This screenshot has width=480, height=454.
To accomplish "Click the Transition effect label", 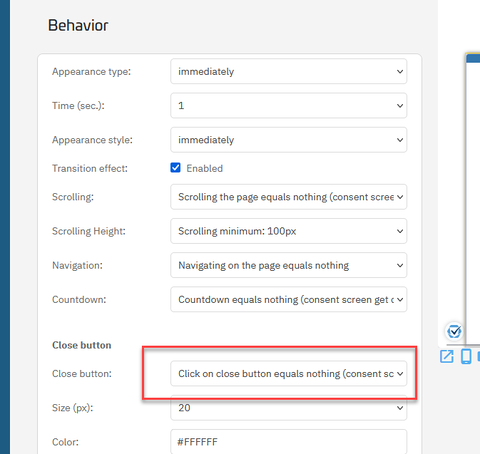I will click(90, 168).
